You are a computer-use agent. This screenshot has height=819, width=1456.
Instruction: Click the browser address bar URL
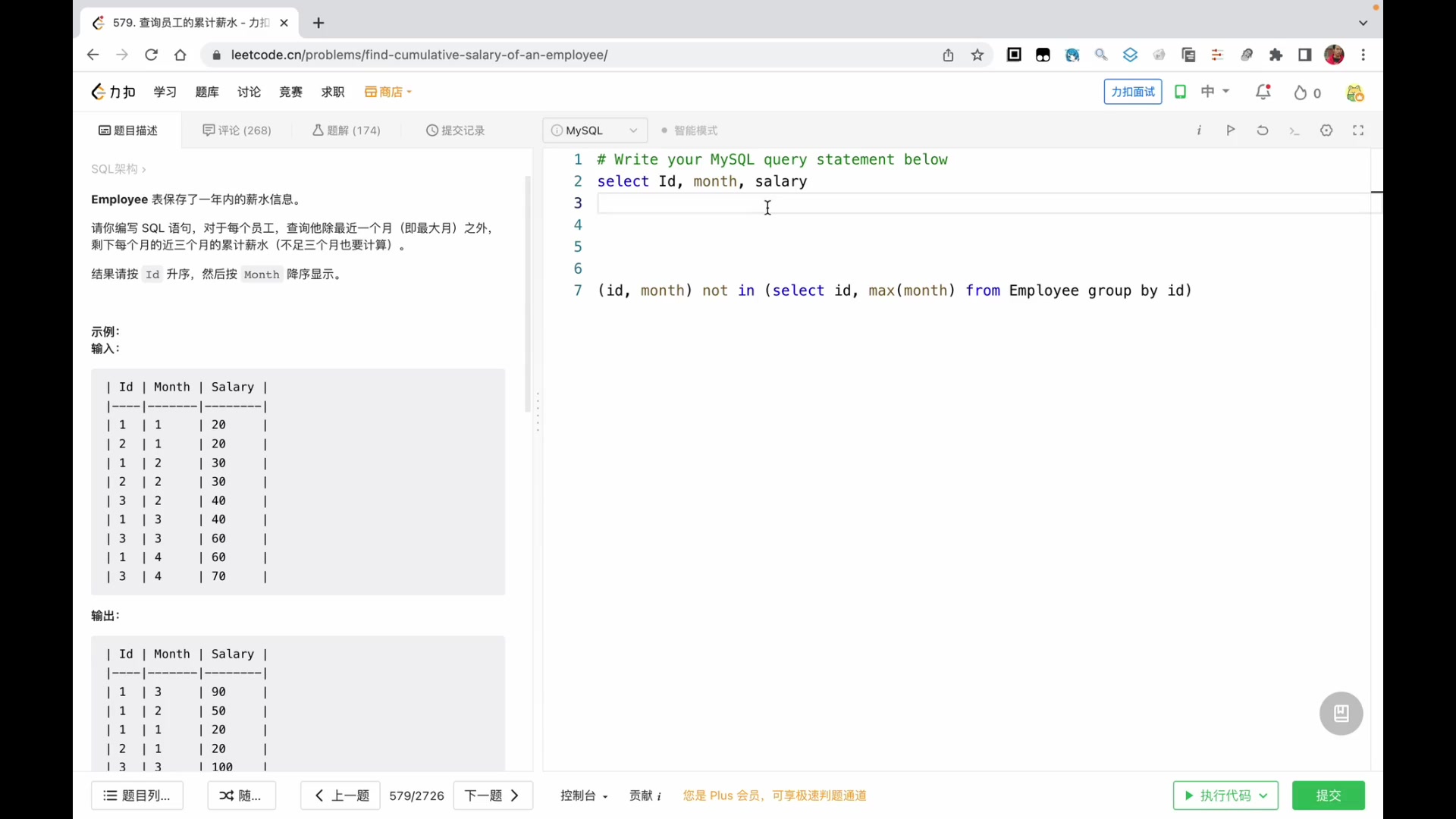coord(419,55)
